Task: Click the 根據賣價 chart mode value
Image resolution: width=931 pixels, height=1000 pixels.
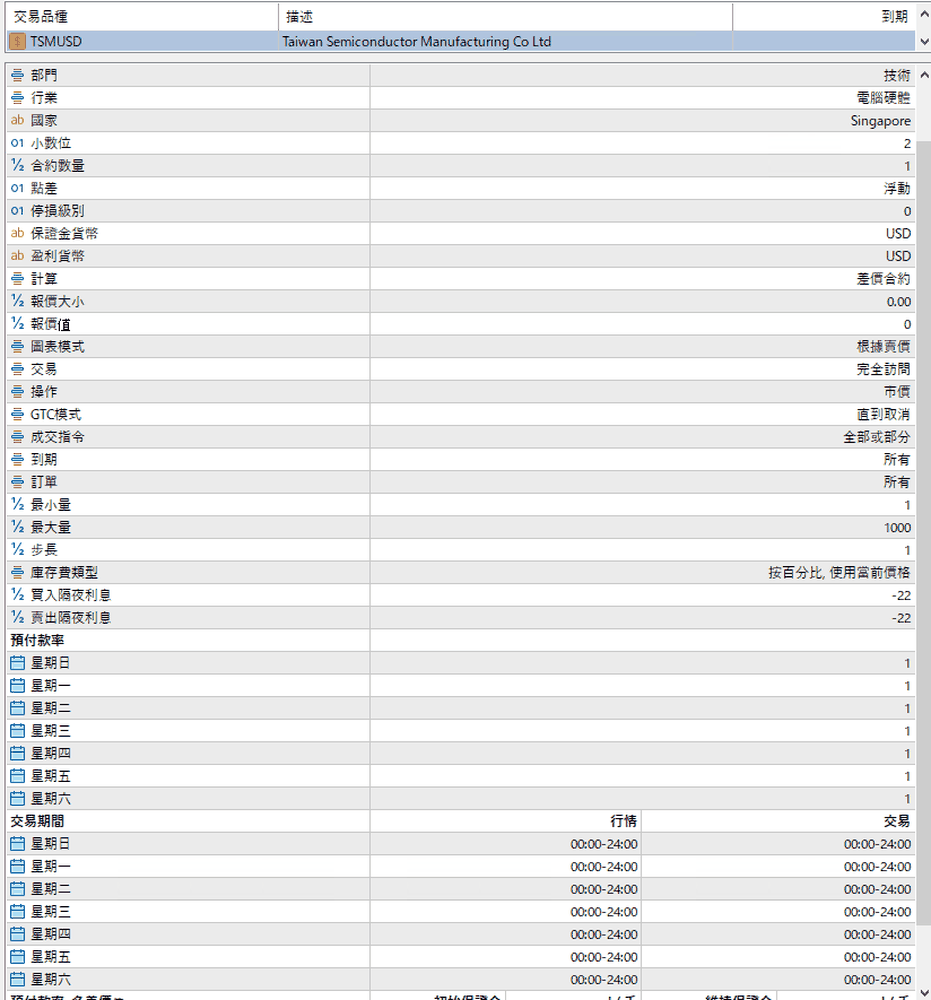Action: 883,346
